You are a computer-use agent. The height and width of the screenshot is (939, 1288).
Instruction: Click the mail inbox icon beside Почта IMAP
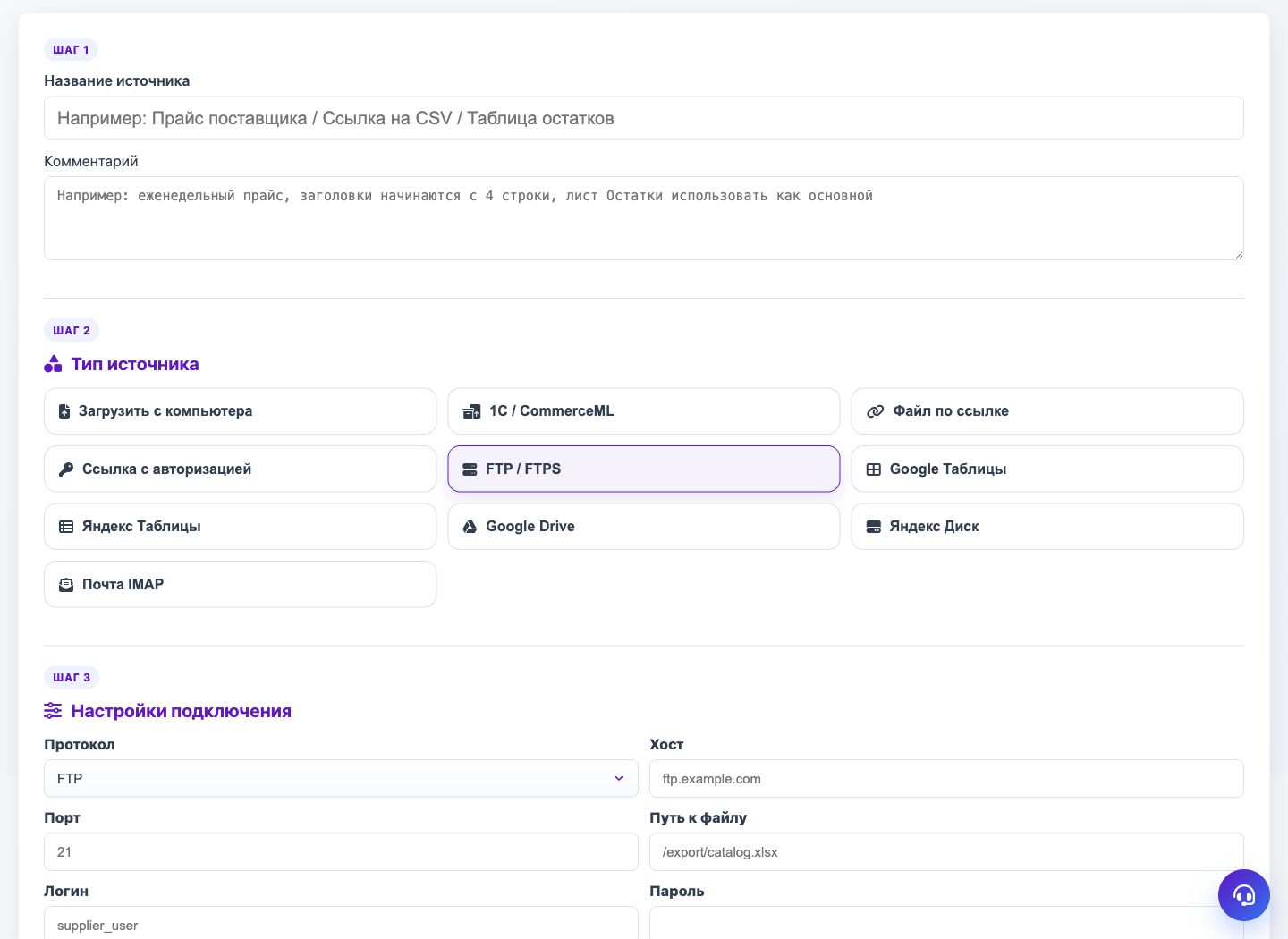(66, 585)
